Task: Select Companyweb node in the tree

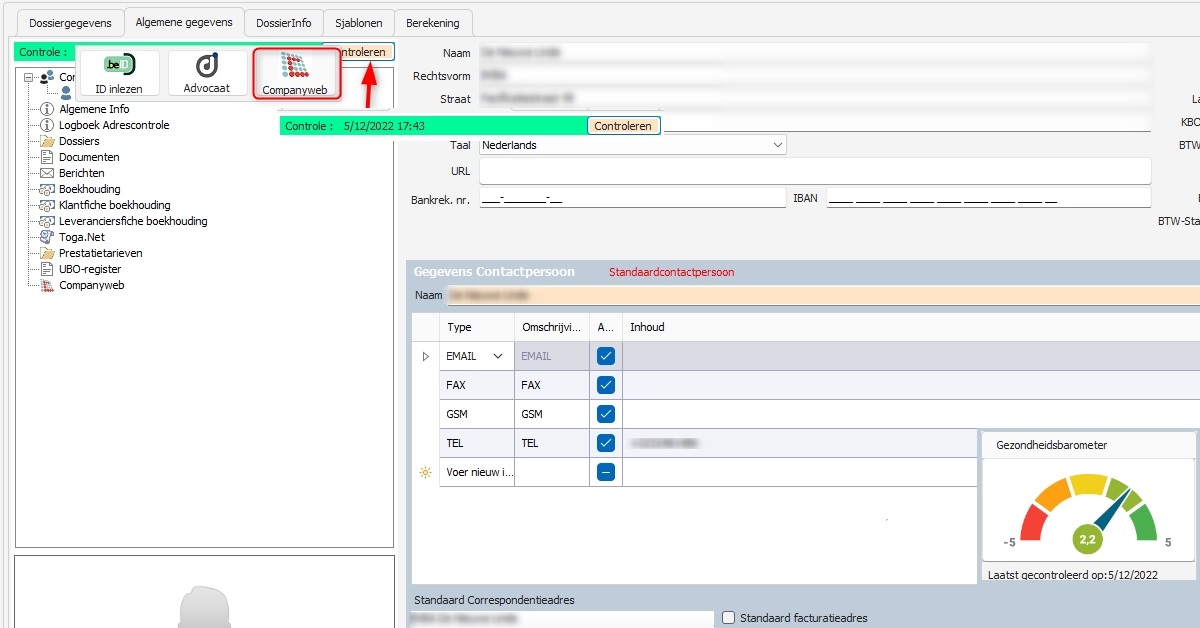Action: click(x=91, y=285)
